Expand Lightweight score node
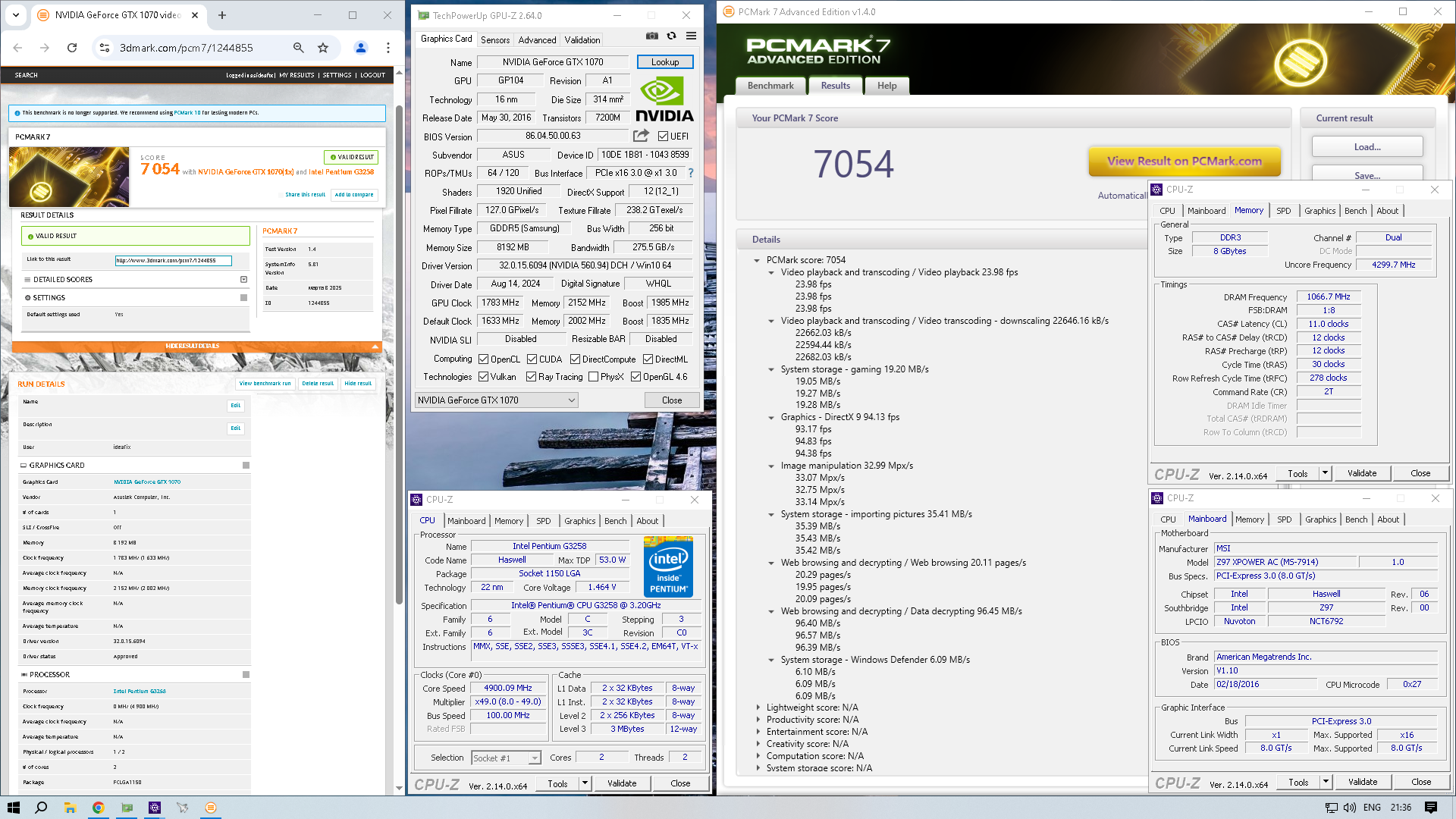 tap(758, 708)
